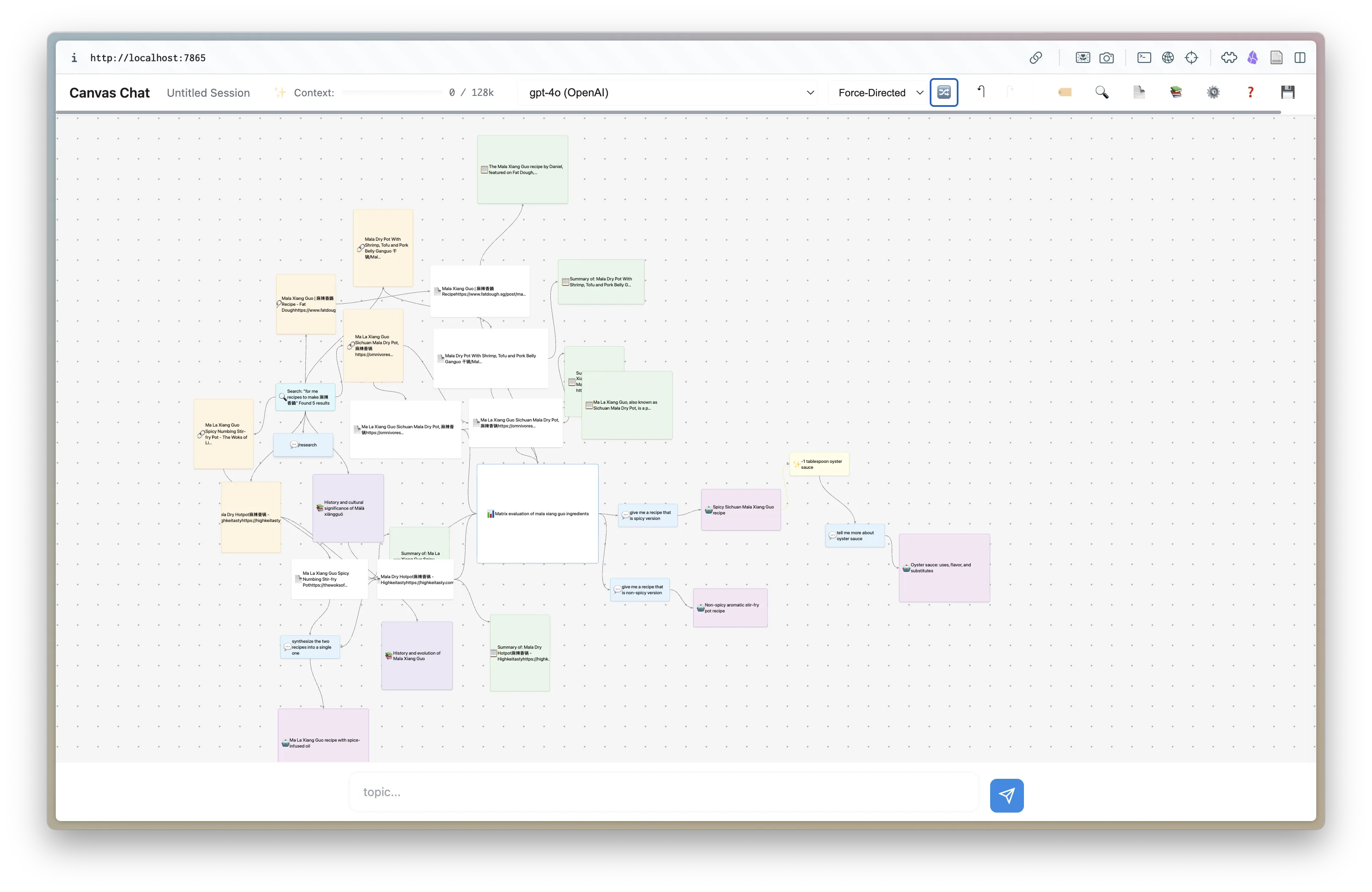This screenshot has width=1372, height=892.
Task: Select the 'Matrix evaluation of mala xiang guo ingredients' node
Action: 537,514
